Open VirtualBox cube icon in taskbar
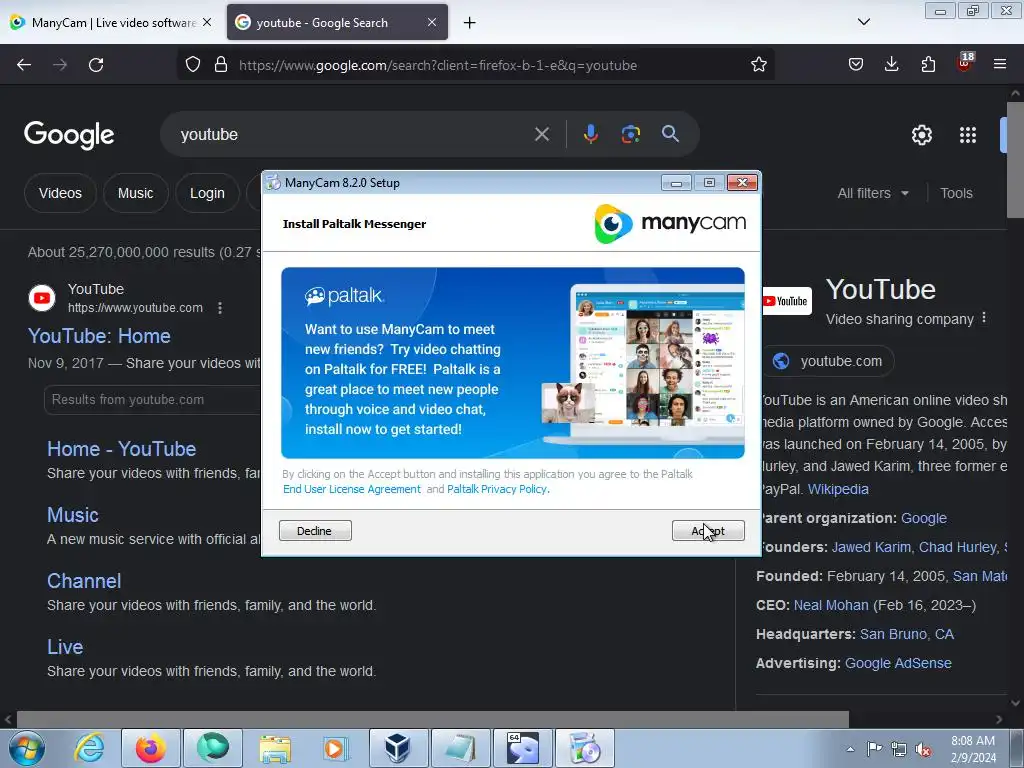 (398, 748)
